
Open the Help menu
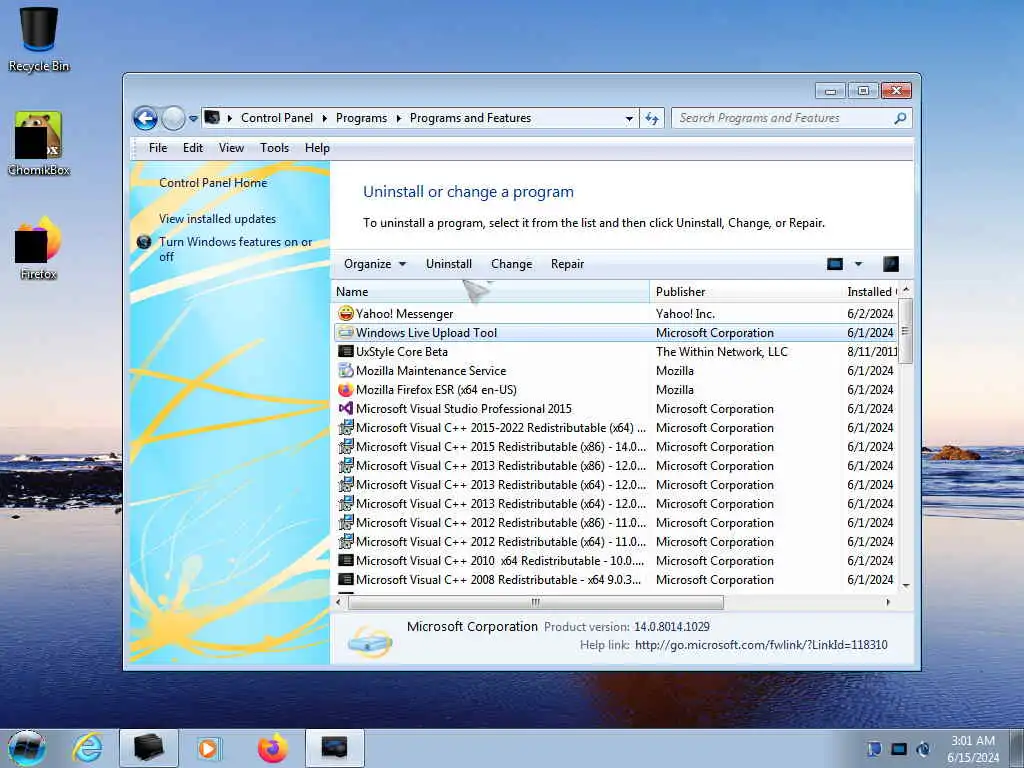click(x=317, y=148)
